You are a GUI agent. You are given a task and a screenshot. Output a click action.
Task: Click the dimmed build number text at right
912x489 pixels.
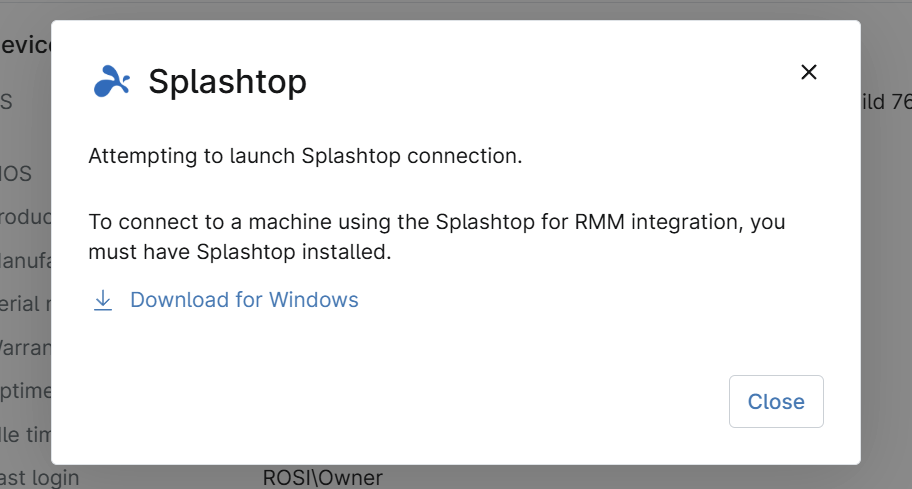tap(886, 102)
